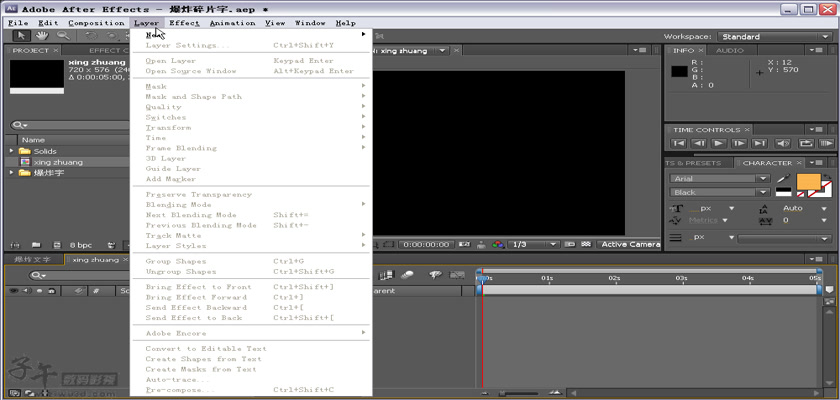The image size is (840, 400).
Task: Click the timeline zoom slider
Action: point(521,394)
